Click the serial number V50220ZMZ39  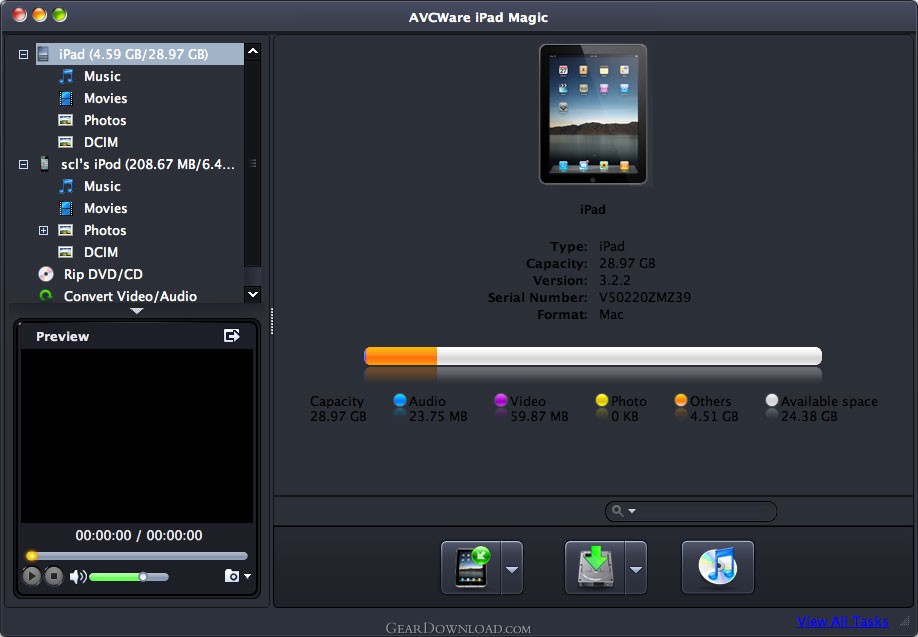point(645,297)
